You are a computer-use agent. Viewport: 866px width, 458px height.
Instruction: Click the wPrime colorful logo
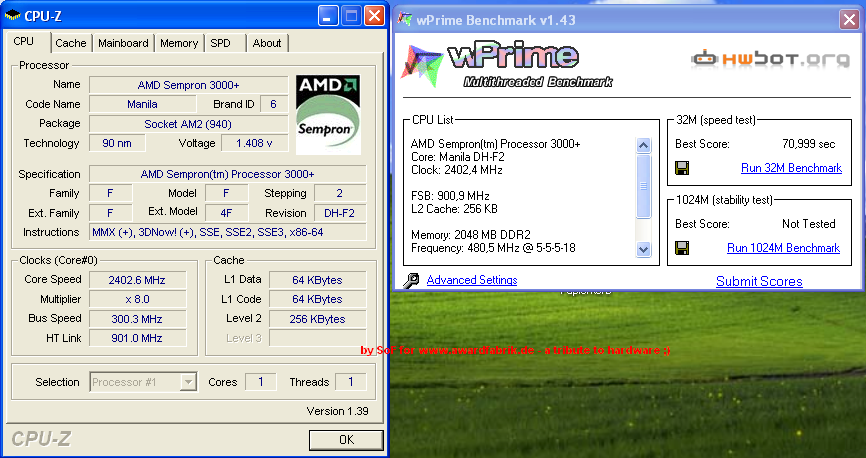(x=423, y=66)
